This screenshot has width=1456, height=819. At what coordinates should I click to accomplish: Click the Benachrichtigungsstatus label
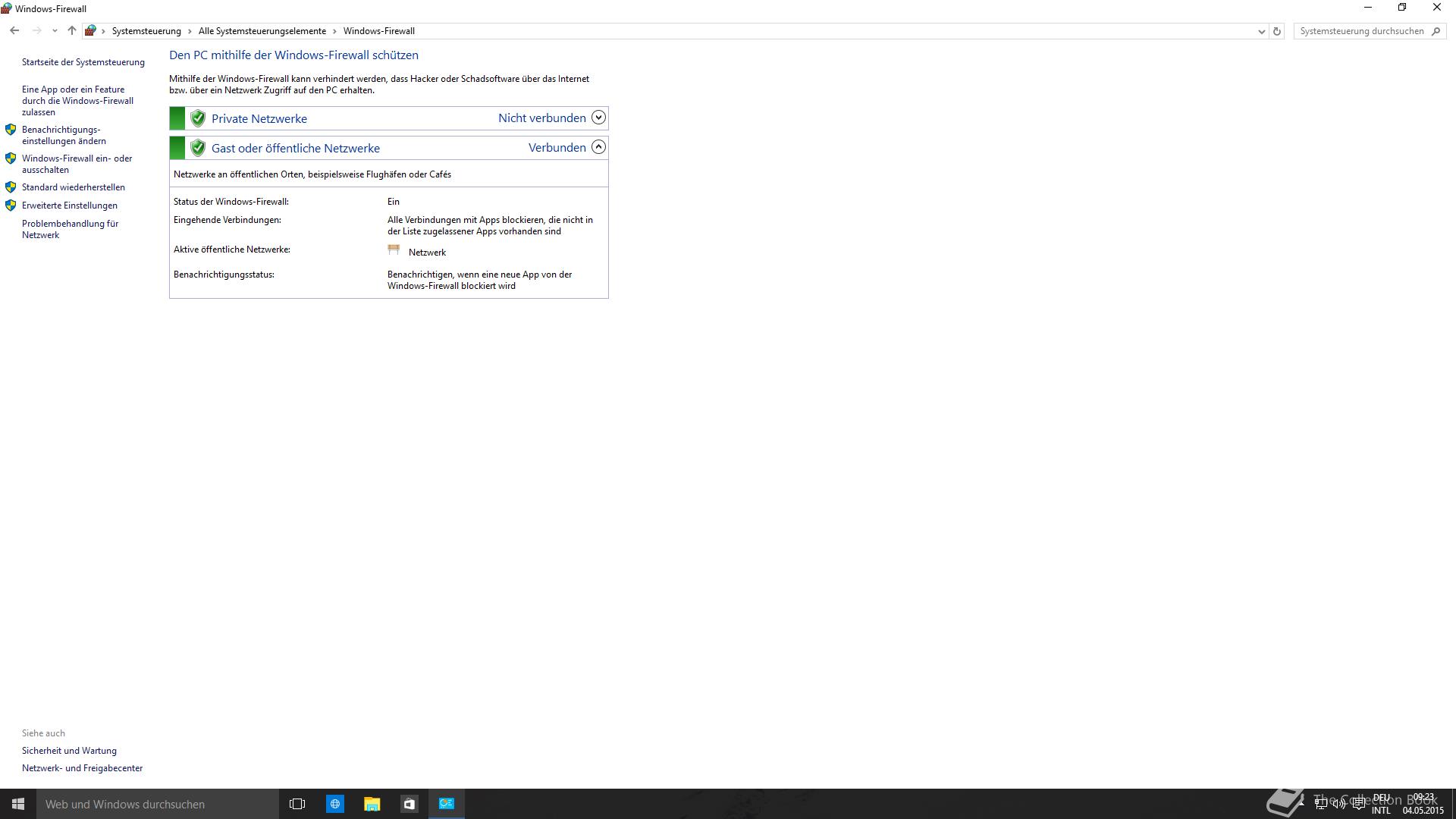[224, 275]
